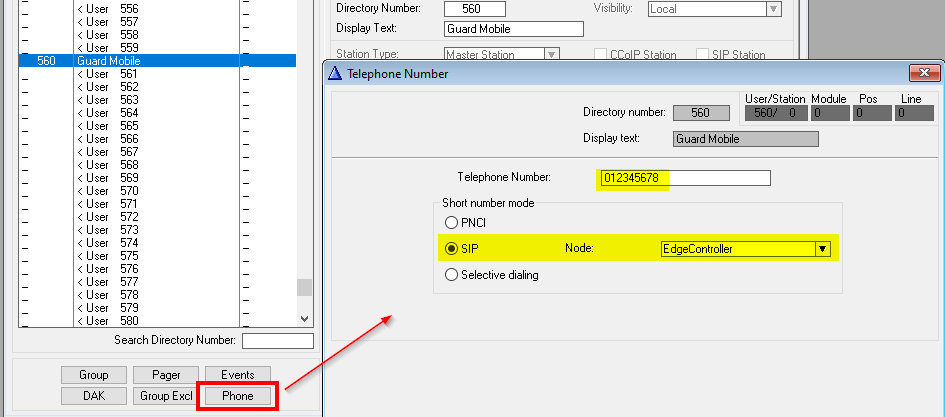
Task: Select the User 564 row
Action: pos(157,113)
